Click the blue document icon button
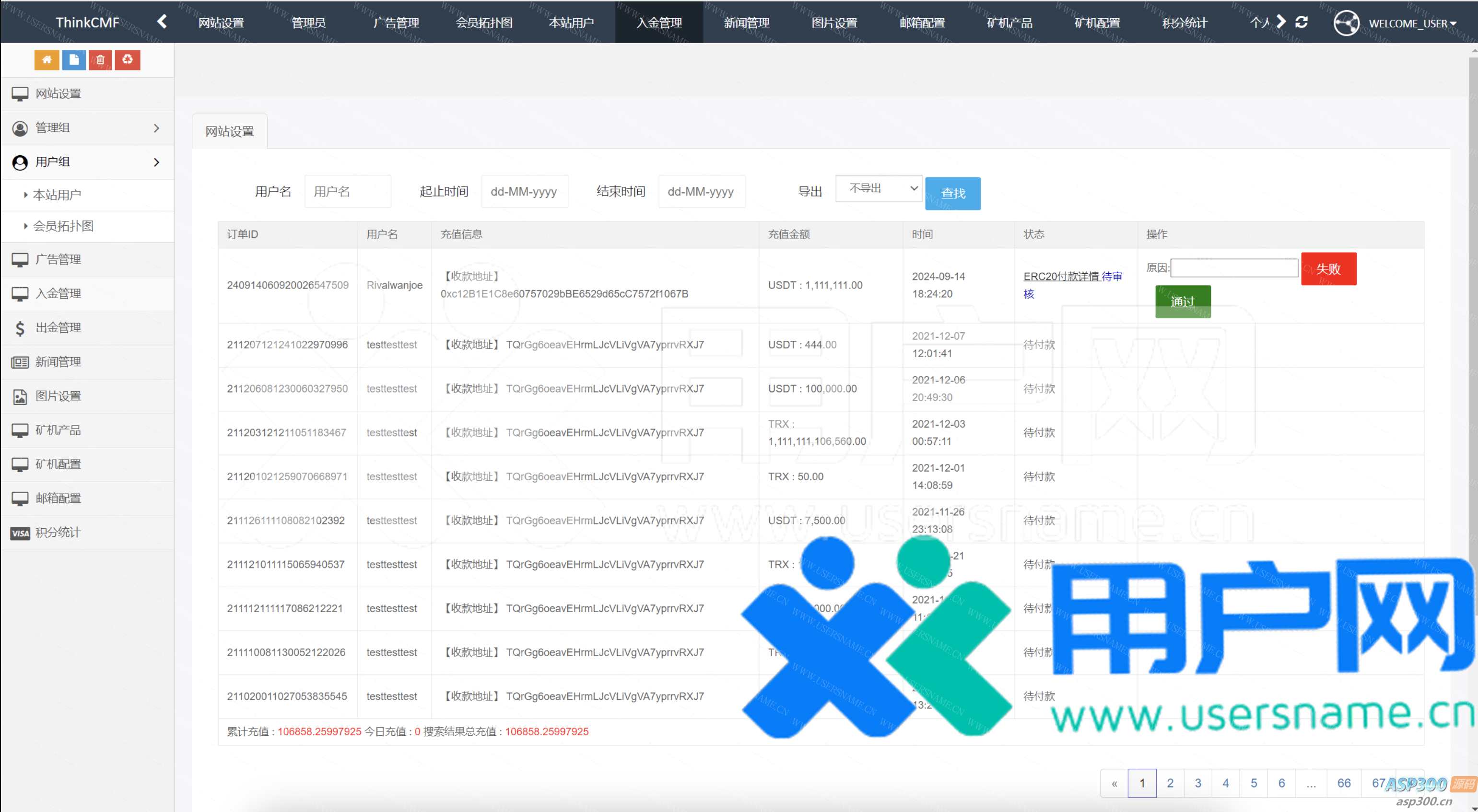Viewport: 1478px width, 812px height. coord(74,59)
